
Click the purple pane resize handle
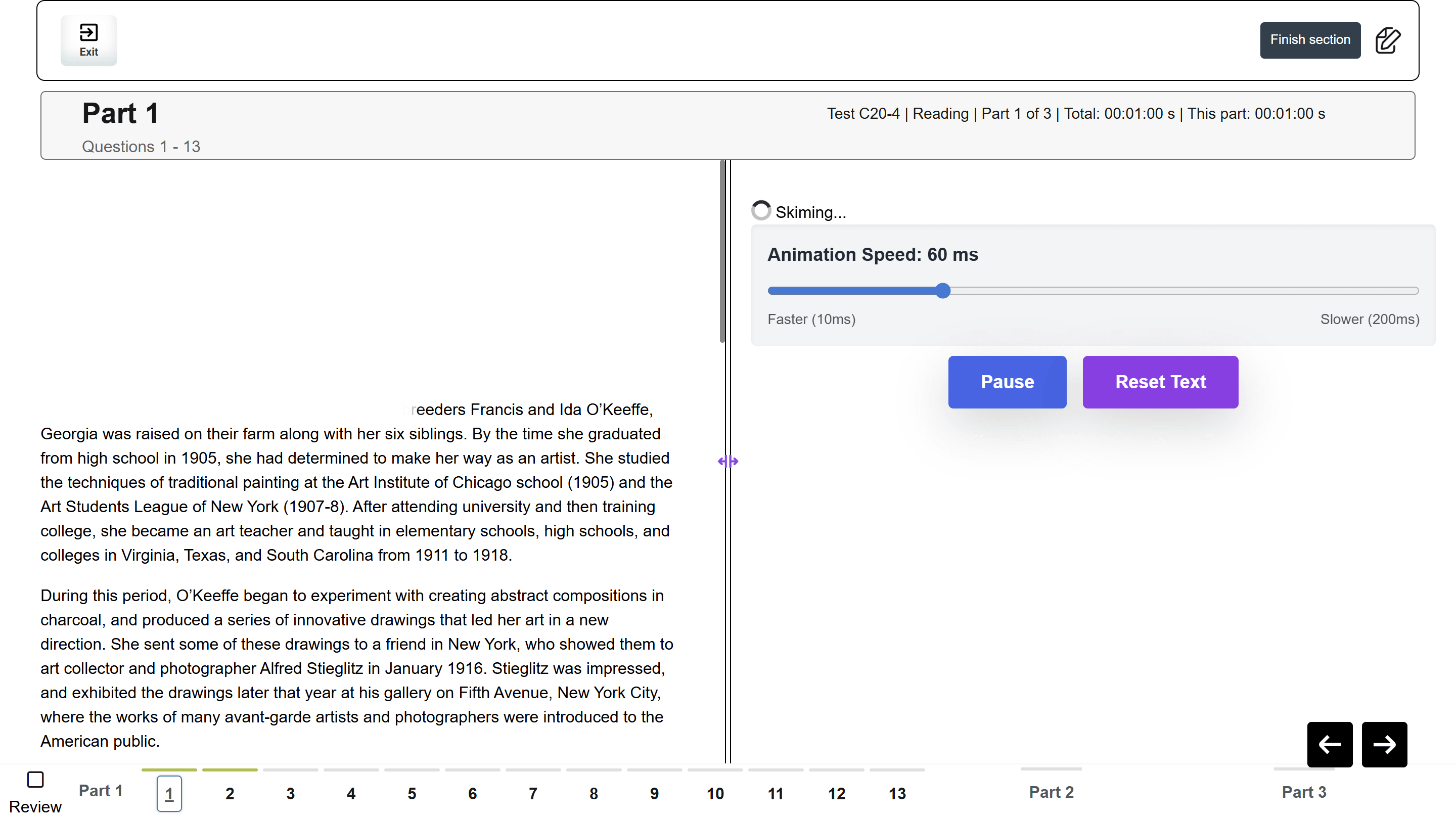727,461
